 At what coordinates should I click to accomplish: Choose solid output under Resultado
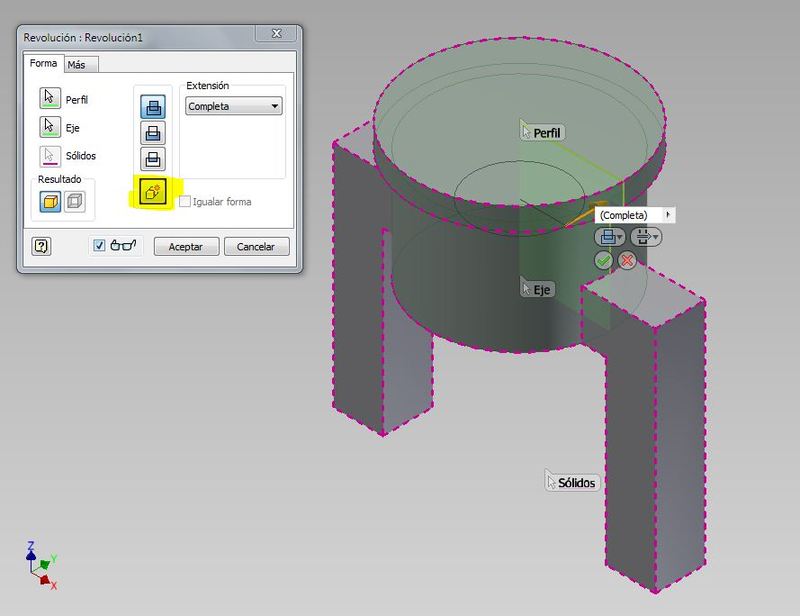click(51, 202)
